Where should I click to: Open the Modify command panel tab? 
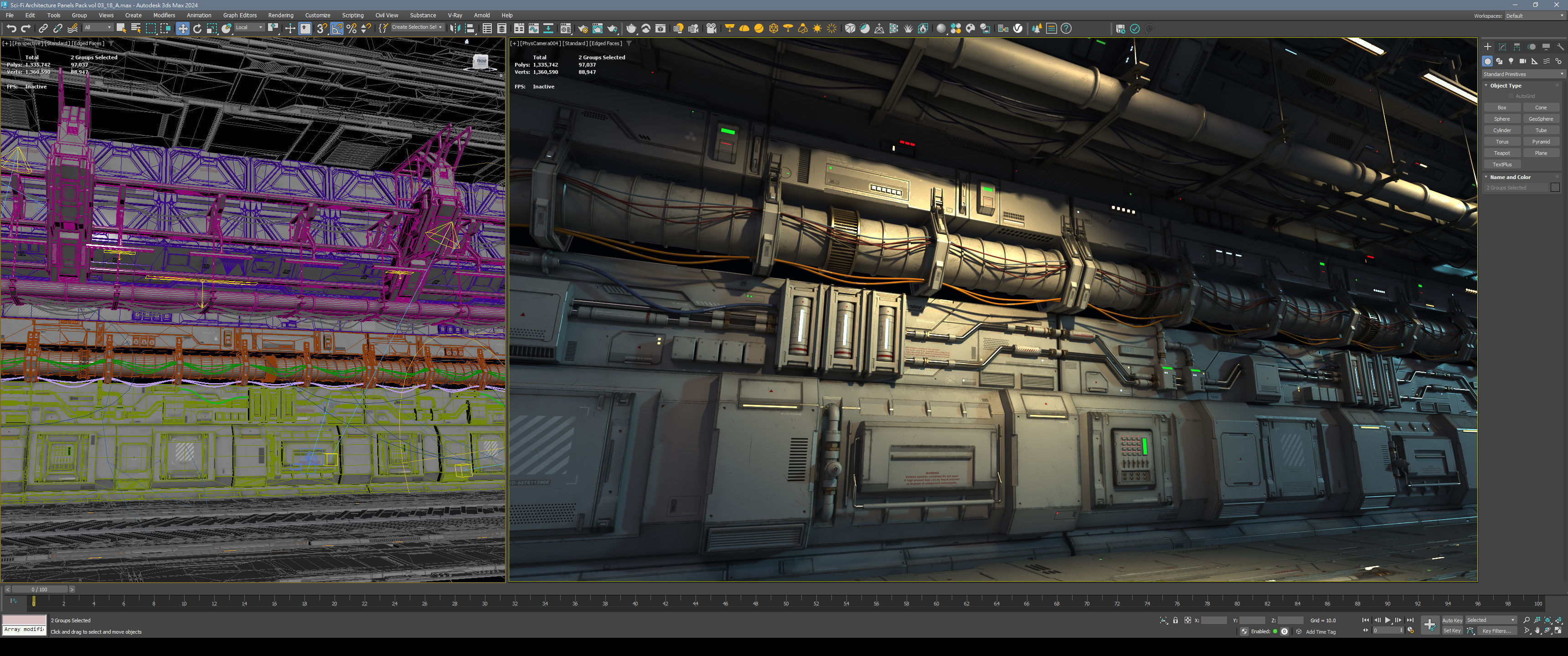(x=1501, y=47)
